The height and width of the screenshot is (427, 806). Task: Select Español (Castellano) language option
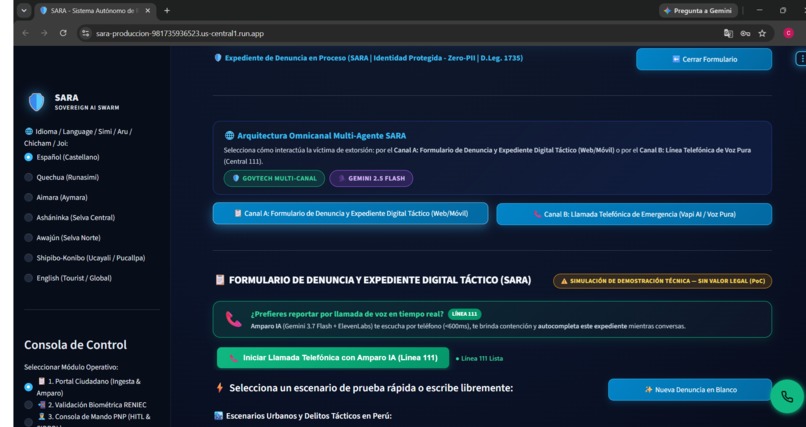(62, 157)
